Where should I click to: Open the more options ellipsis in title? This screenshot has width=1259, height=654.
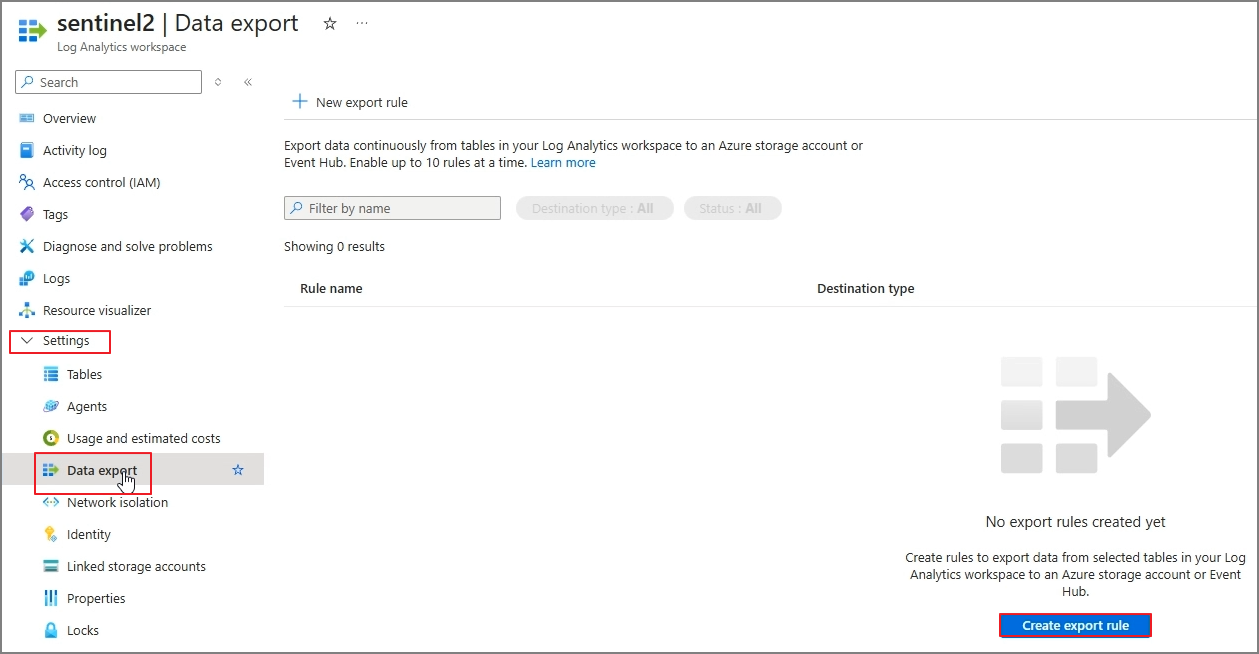pos(362,23)
